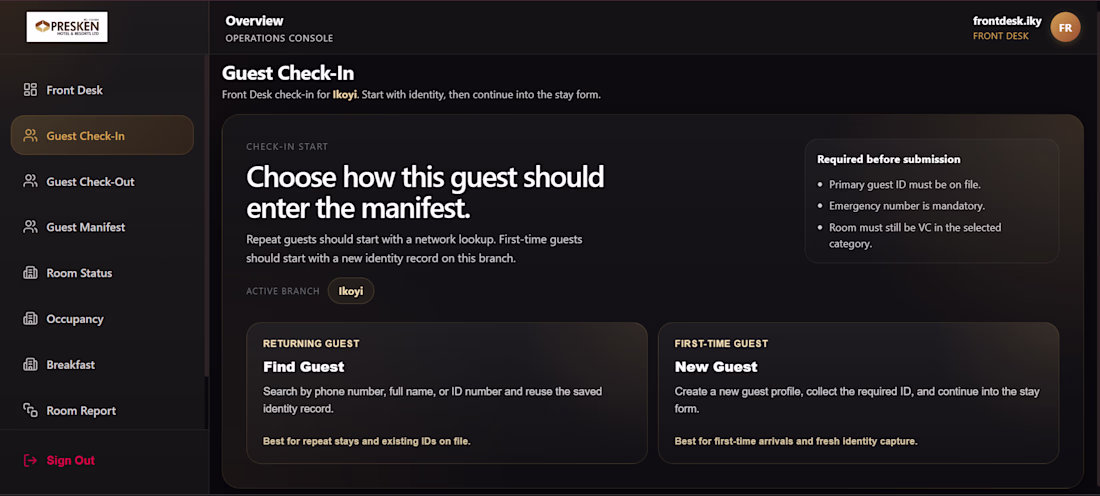Click the Ikoyi active branch chip
This screenshot has height=496, width=1100.
click(x=350, y=291)
